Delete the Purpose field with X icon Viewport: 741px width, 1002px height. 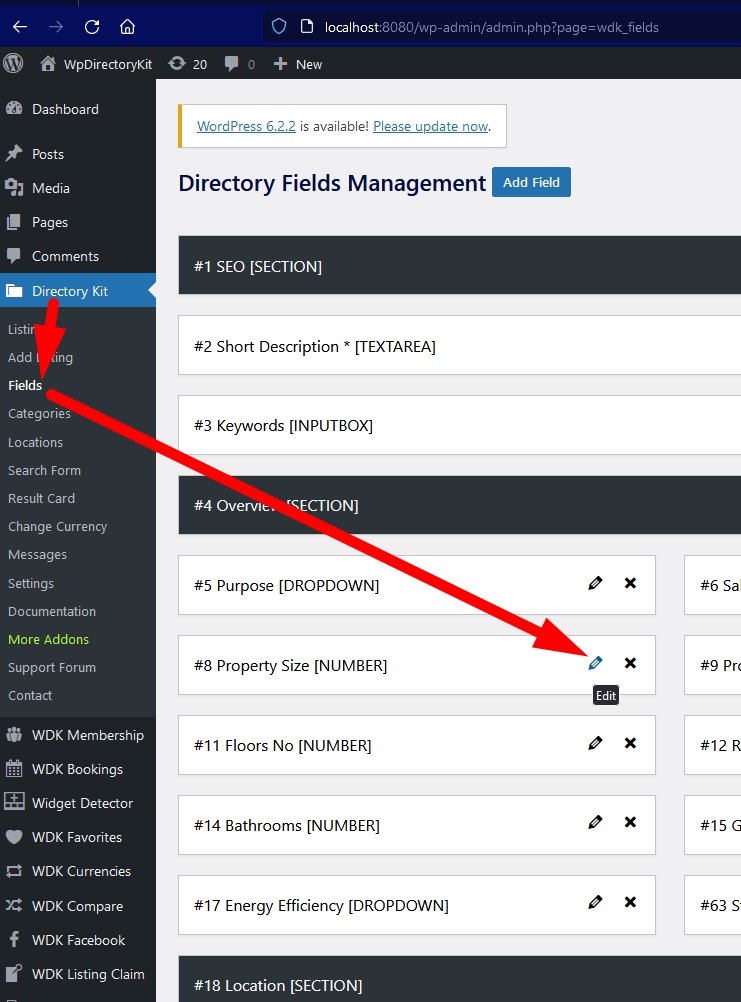tap(630, 583)
